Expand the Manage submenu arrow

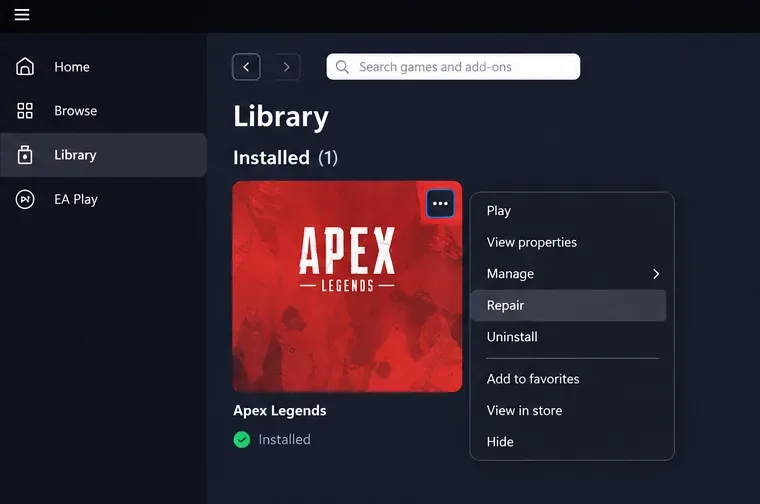coord(656,274)
